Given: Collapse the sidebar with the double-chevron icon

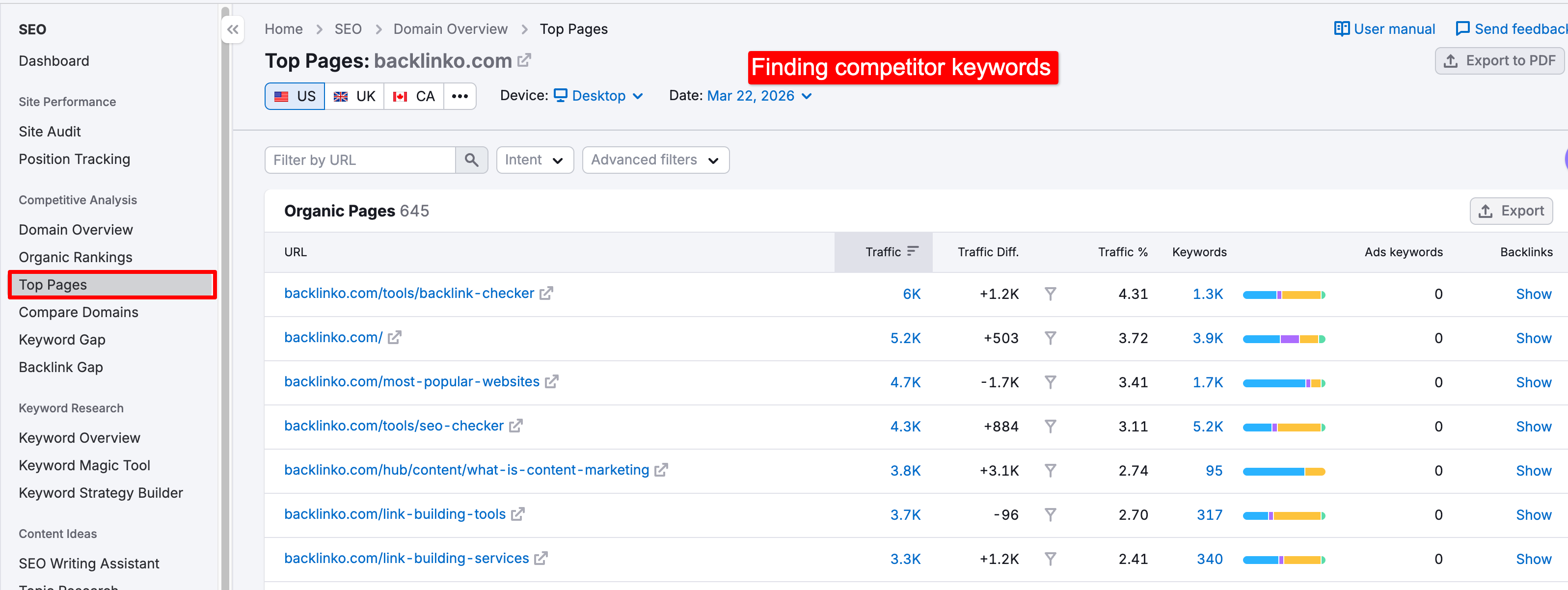Looking at the screenshot, I should click(x=233, y=29).
